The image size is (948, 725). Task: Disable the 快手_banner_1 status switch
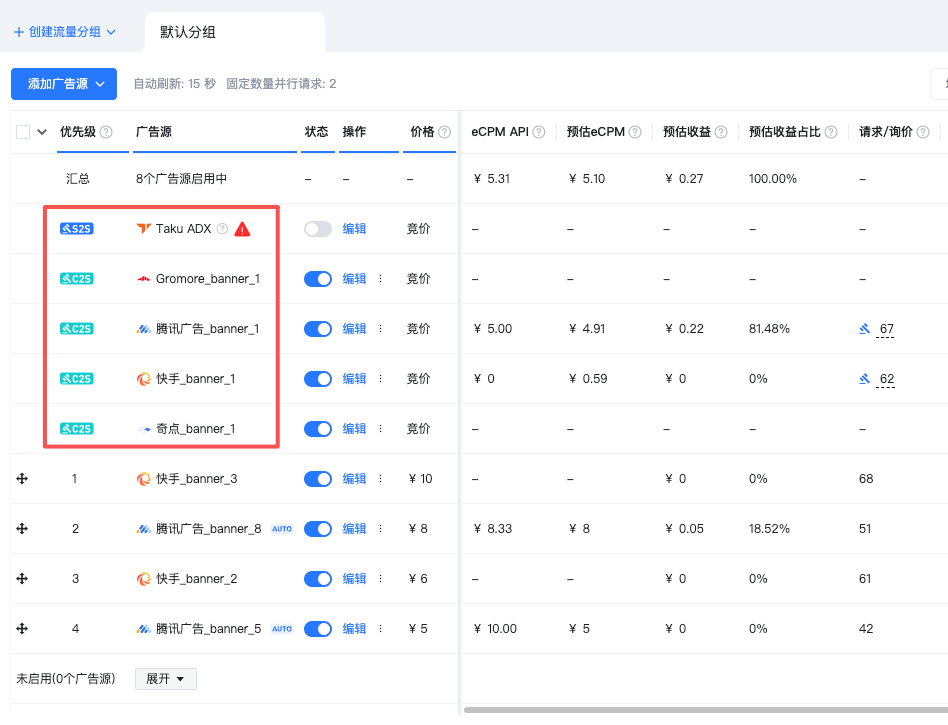point(317,379)
